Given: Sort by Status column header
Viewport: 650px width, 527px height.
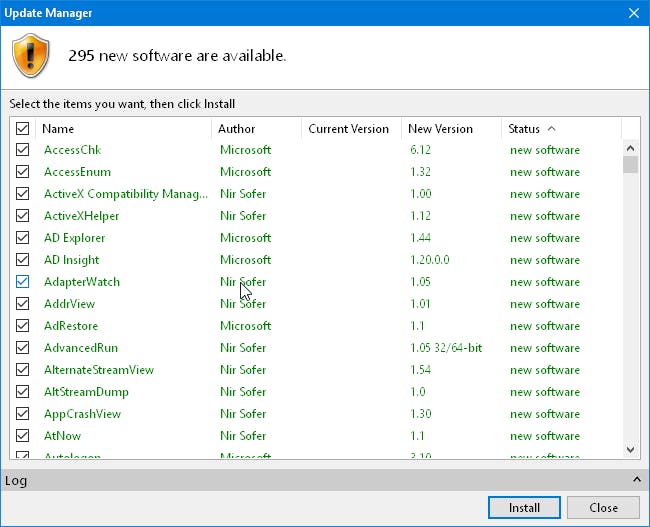Looking at the screenshot, I should [562, 129].
